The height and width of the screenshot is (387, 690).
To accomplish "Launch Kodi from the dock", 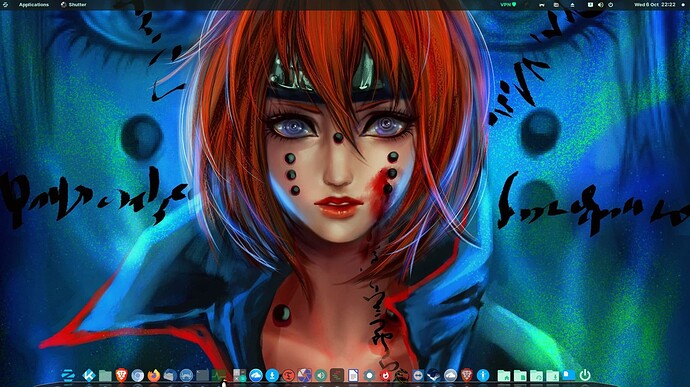I will click(88, 375).
